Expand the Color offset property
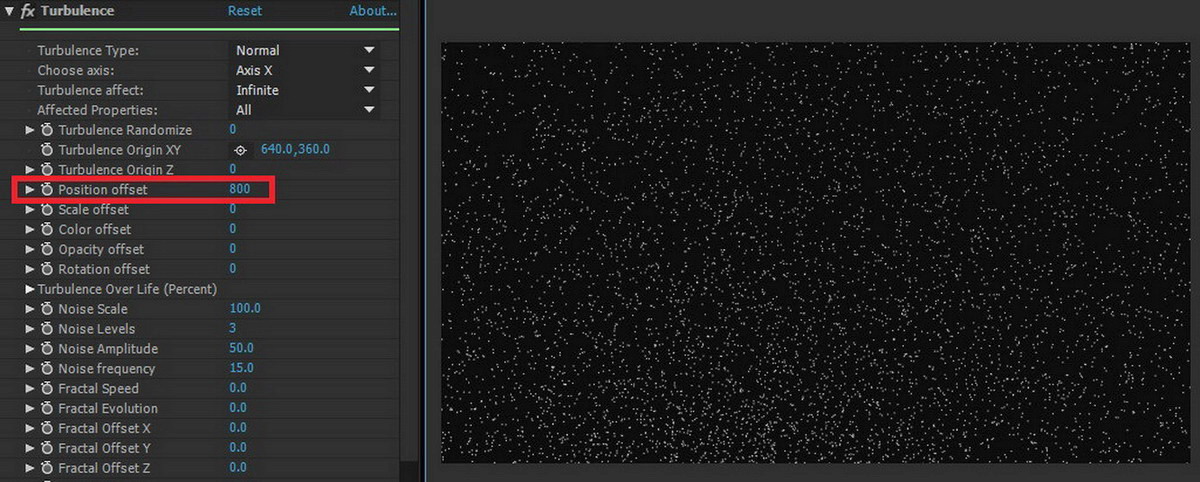The width and height of the screenshot is (1200, 482). pos(30,229)
